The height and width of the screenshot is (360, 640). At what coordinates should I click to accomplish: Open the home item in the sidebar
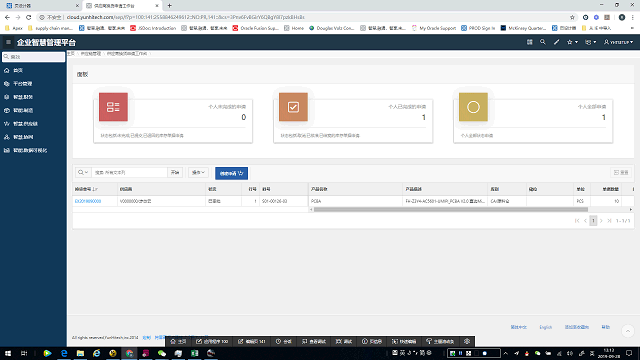tap(18, 71)
